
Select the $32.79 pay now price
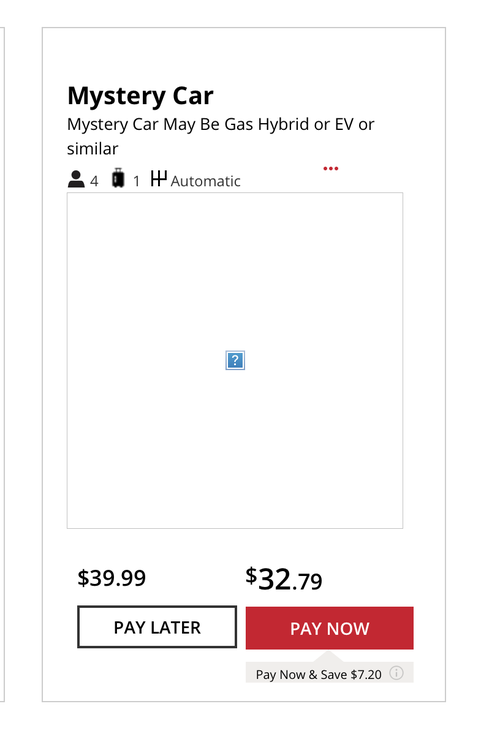click(x=284, y=579)
